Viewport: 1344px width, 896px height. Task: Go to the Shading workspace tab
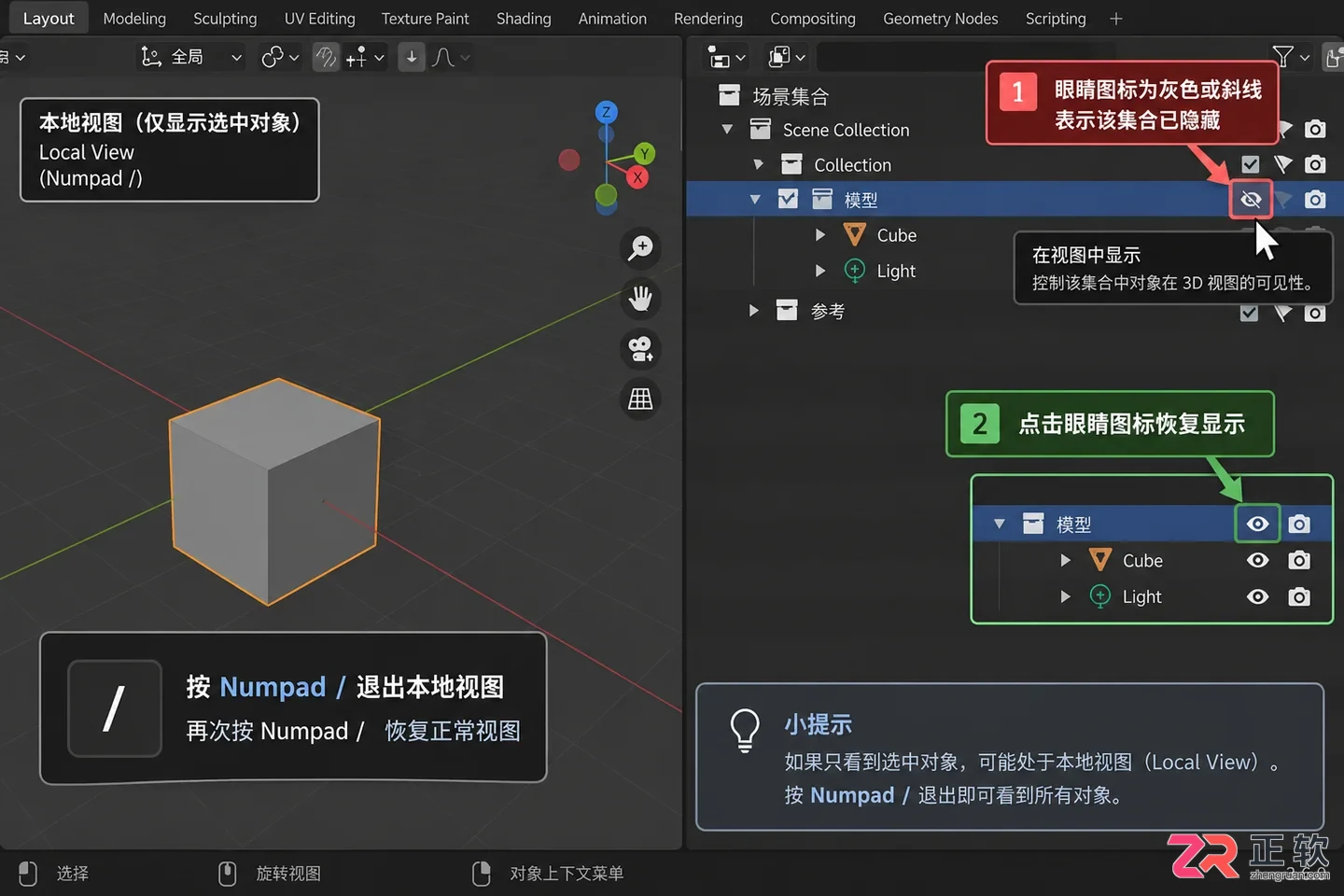click(x=524, y=19)
